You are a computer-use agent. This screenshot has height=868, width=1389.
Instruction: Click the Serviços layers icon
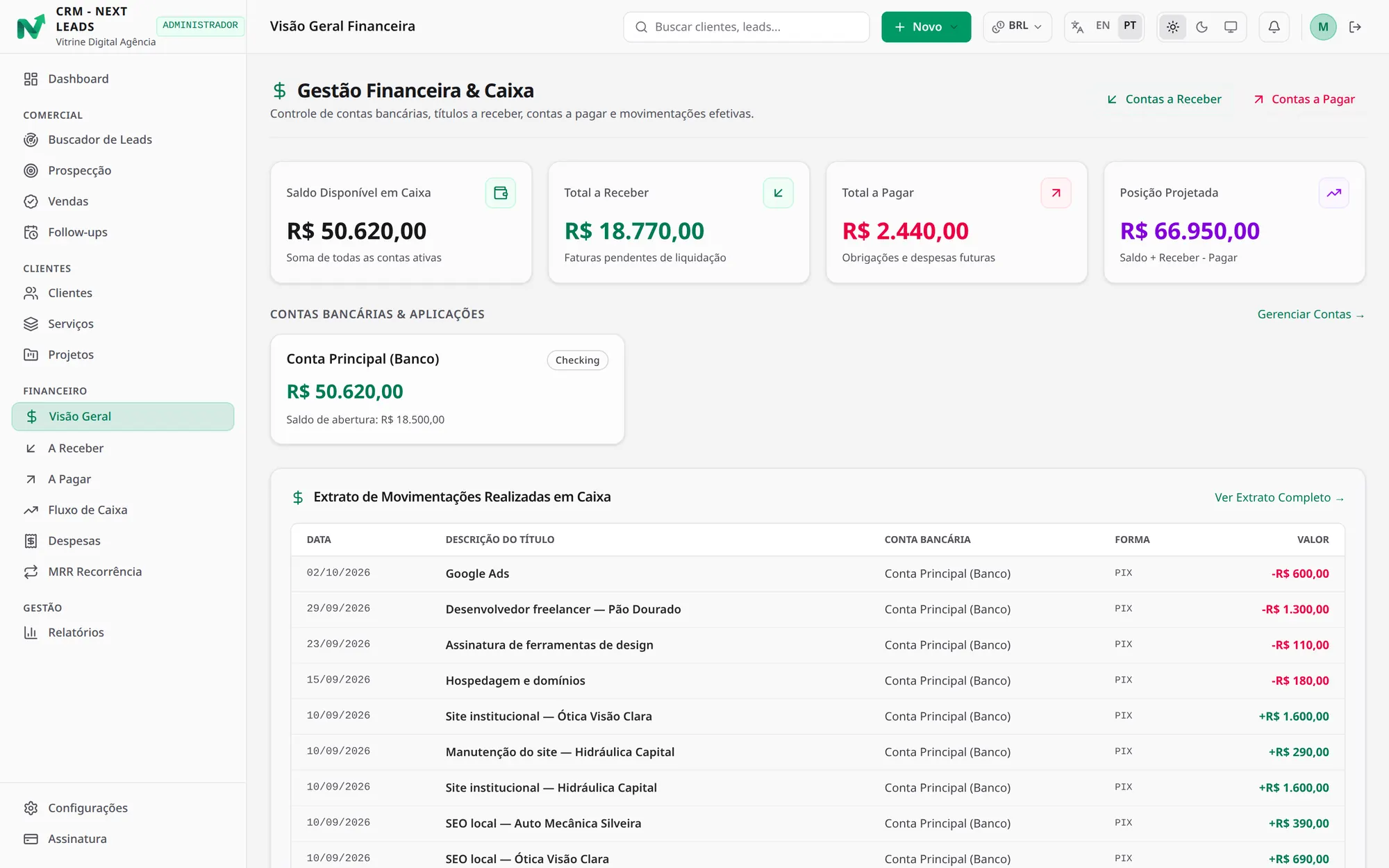pos(31,324)
